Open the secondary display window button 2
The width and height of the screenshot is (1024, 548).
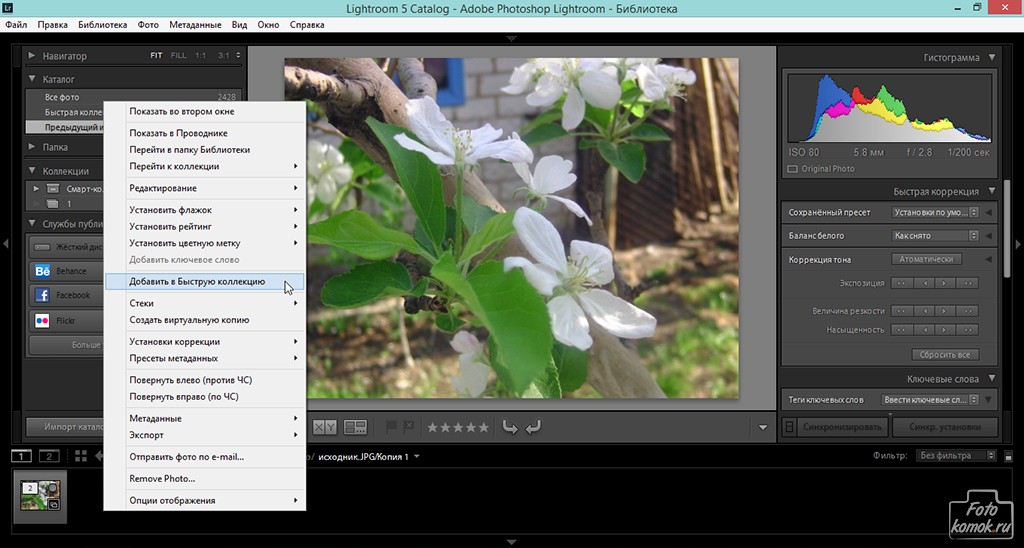pyautogui.click(x=48, y=456)
